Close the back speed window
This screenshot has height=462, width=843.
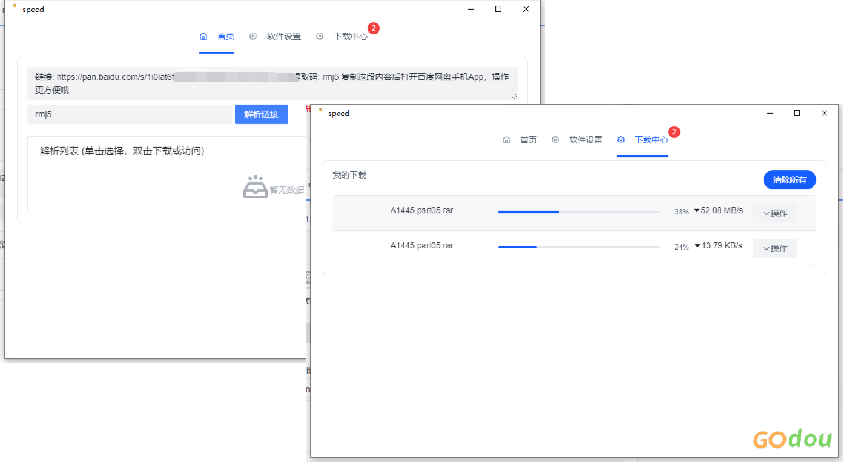tap(526, 9)
